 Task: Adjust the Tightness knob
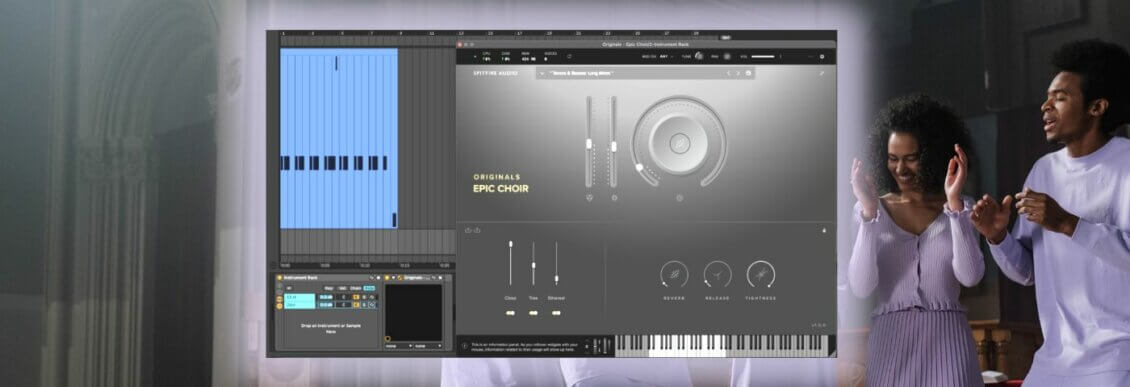[760, 275]
